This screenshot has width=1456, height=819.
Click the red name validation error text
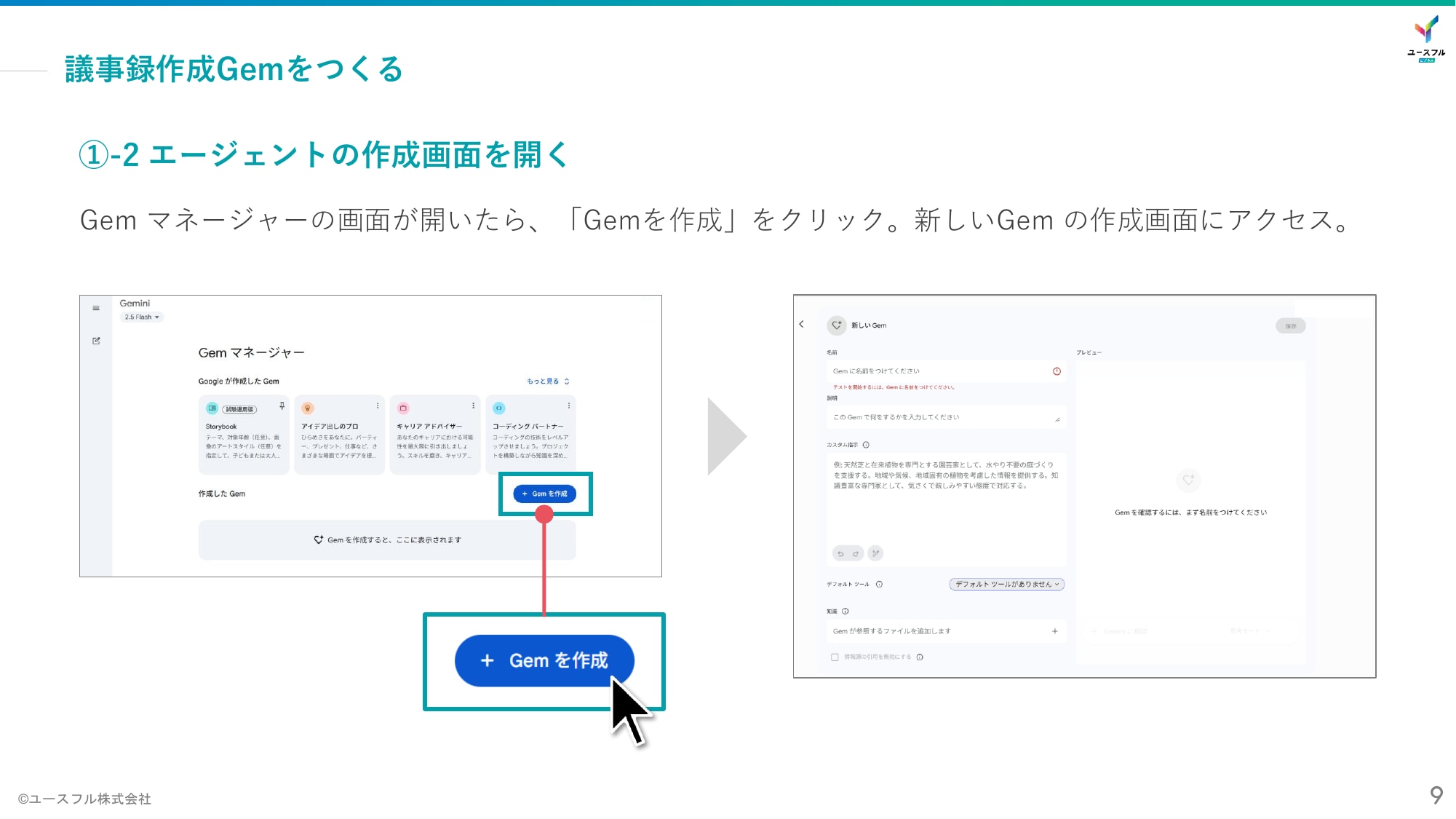point(894,387)
